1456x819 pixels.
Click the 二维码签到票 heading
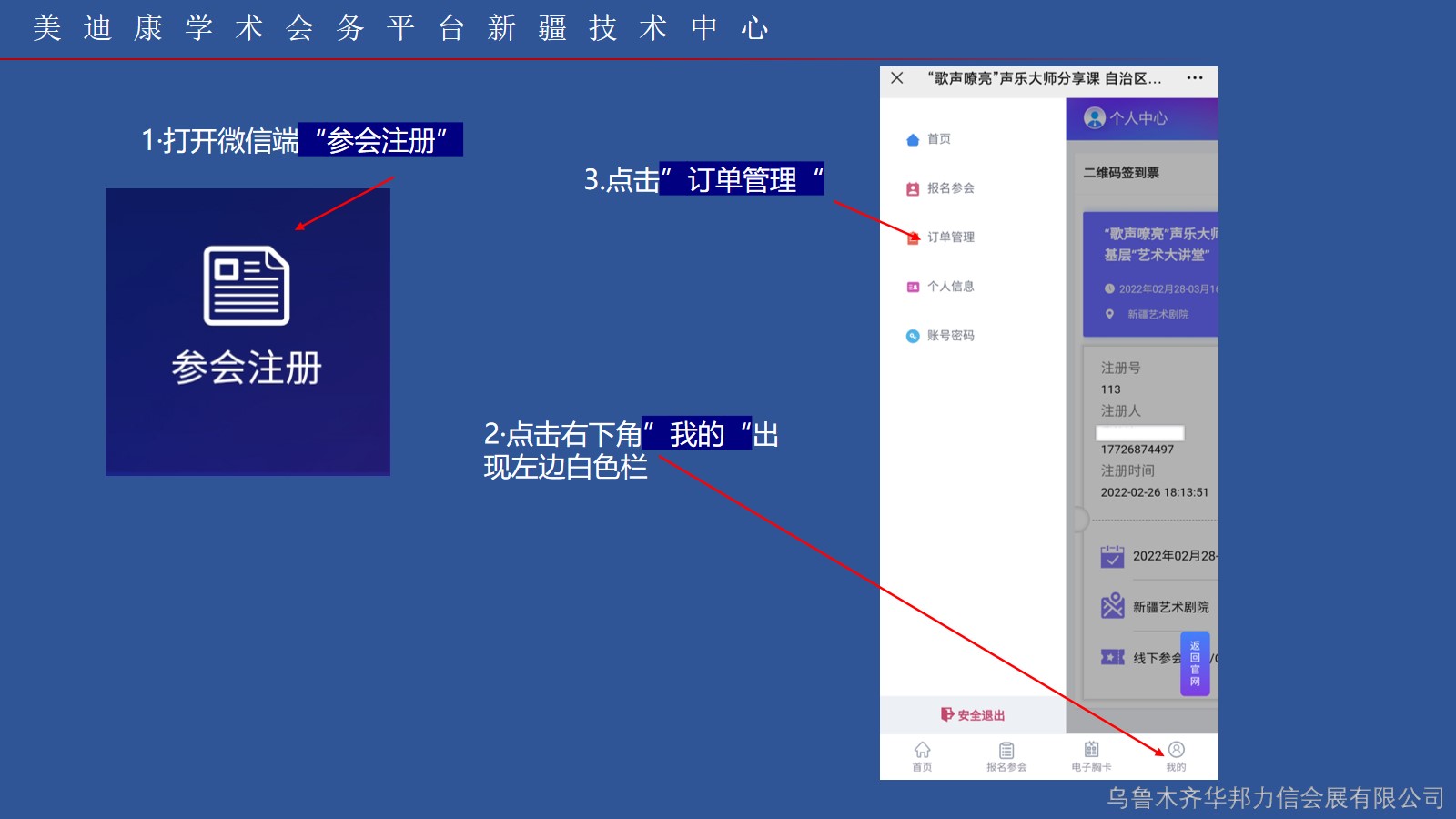coord(1121,173)
